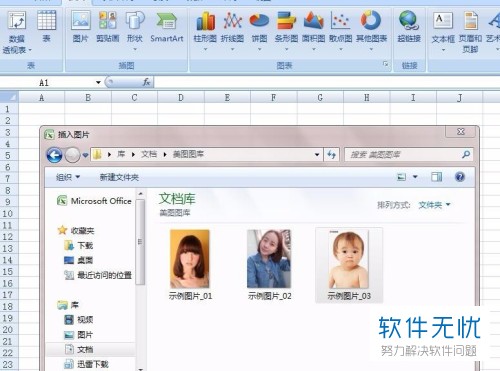Image resolution: width=500 pixels, height=371 pixels.
Task: Insert a Text Box (文本框)
Action: 443,31
